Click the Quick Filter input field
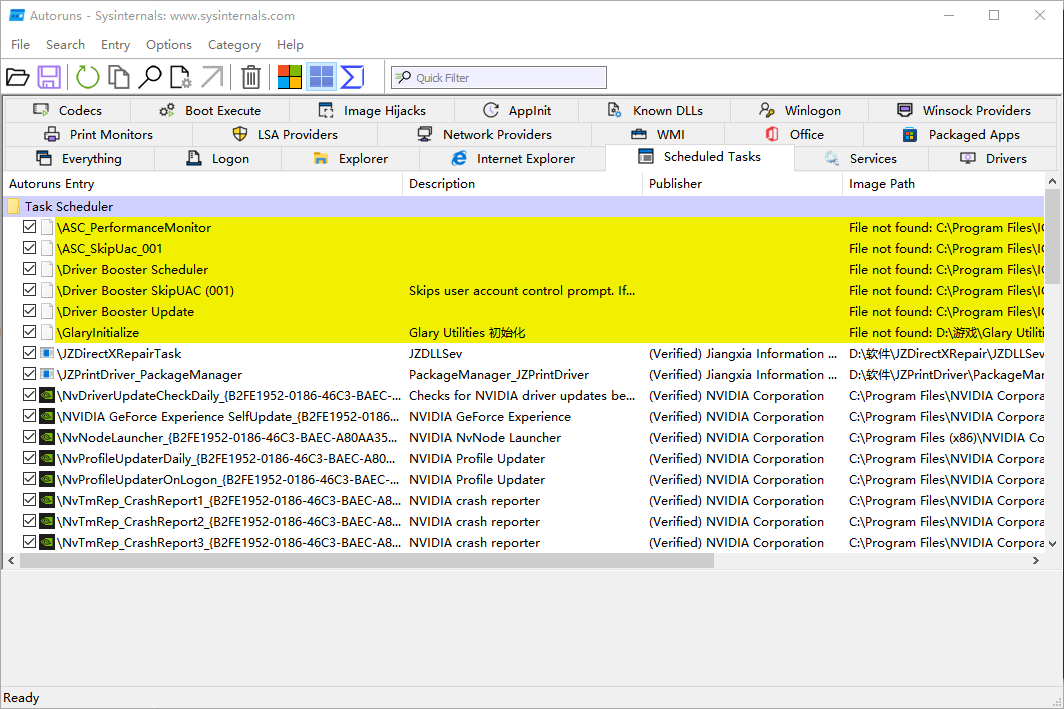Viewport: 1064px width, 709px height. pos(499,77)
